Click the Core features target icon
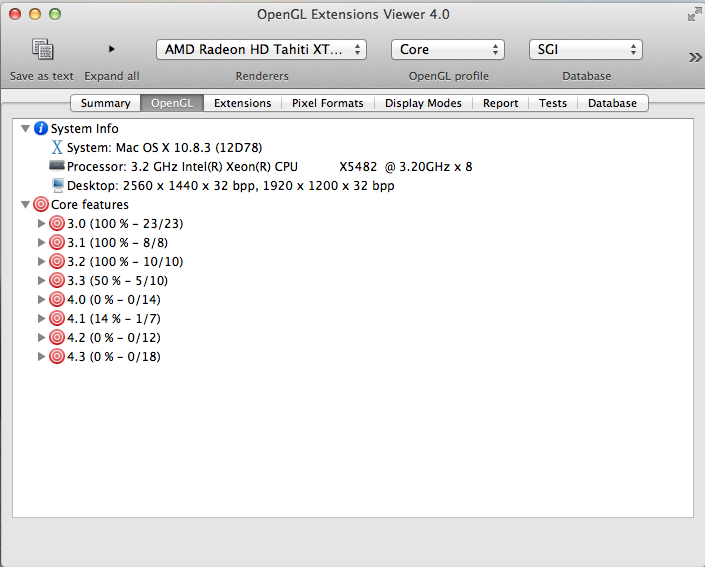 pyautogui.click(x=40, y=204)
